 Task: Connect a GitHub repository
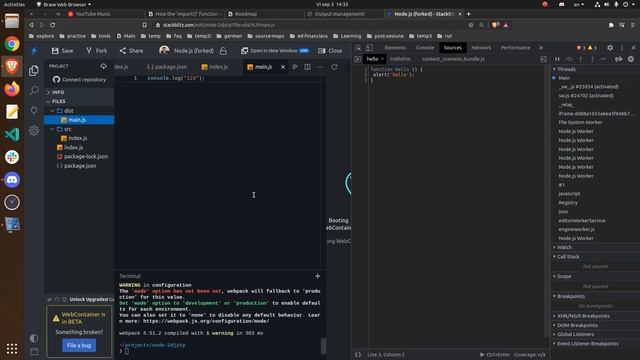80,80
